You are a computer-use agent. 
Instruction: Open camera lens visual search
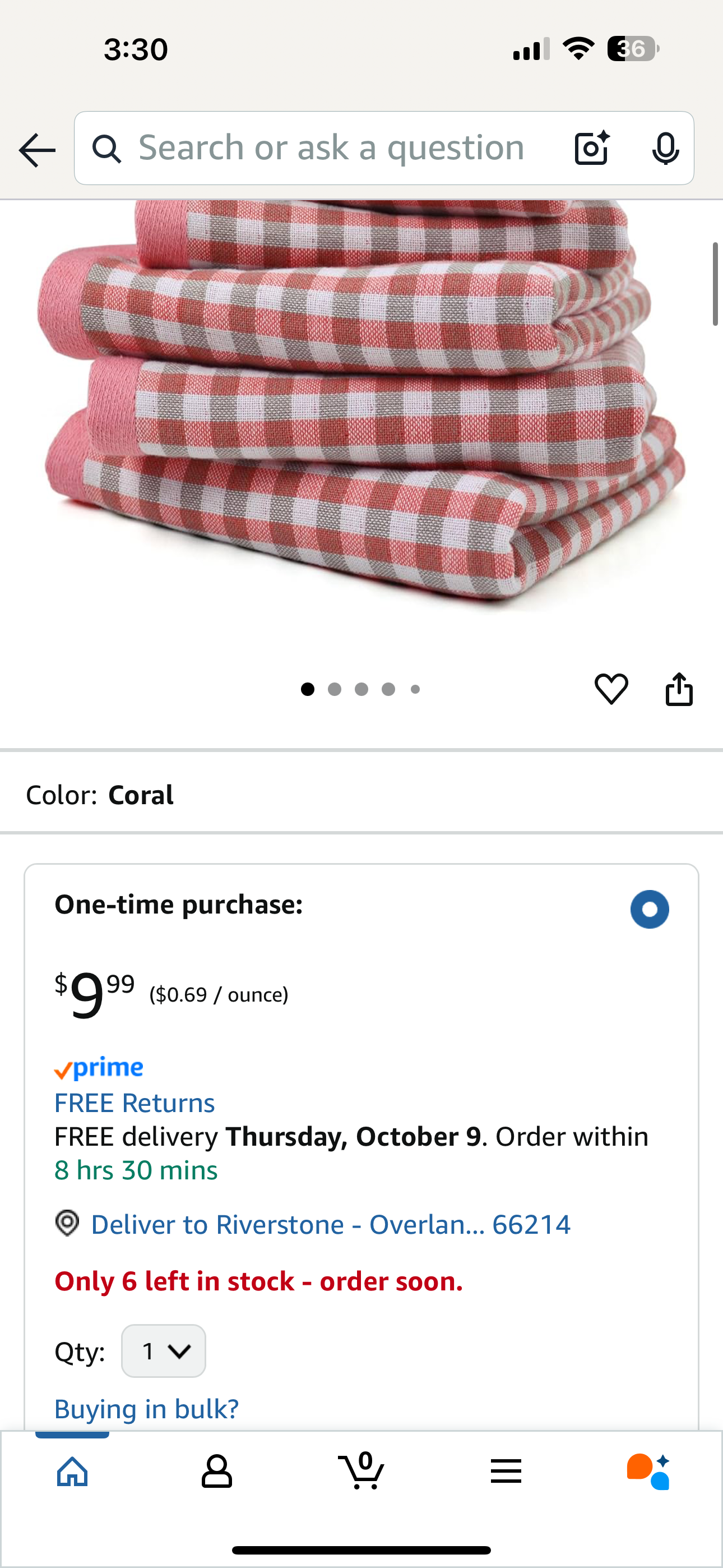tap(591, 148)
